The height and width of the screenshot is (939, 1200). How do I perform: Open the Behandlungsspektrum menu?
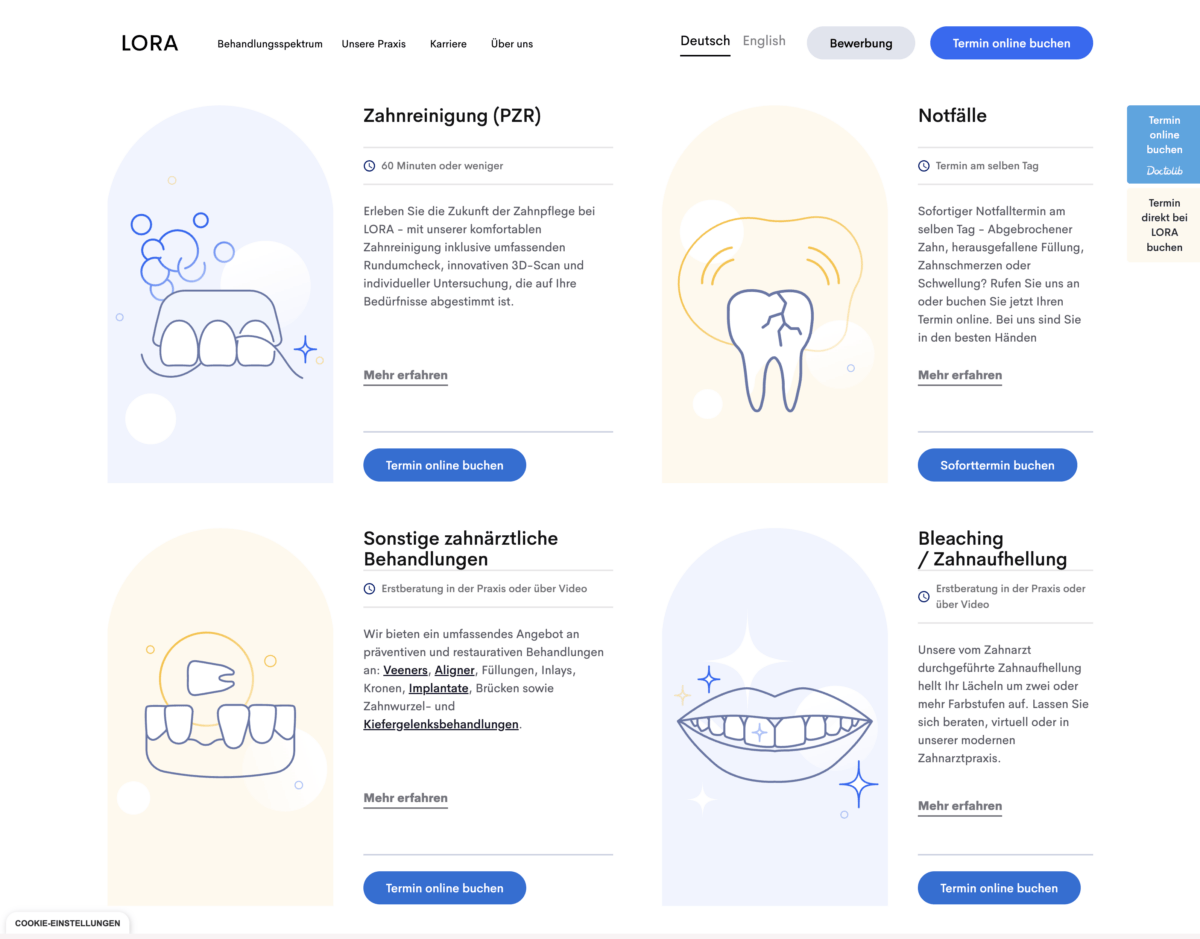[270, 44]
